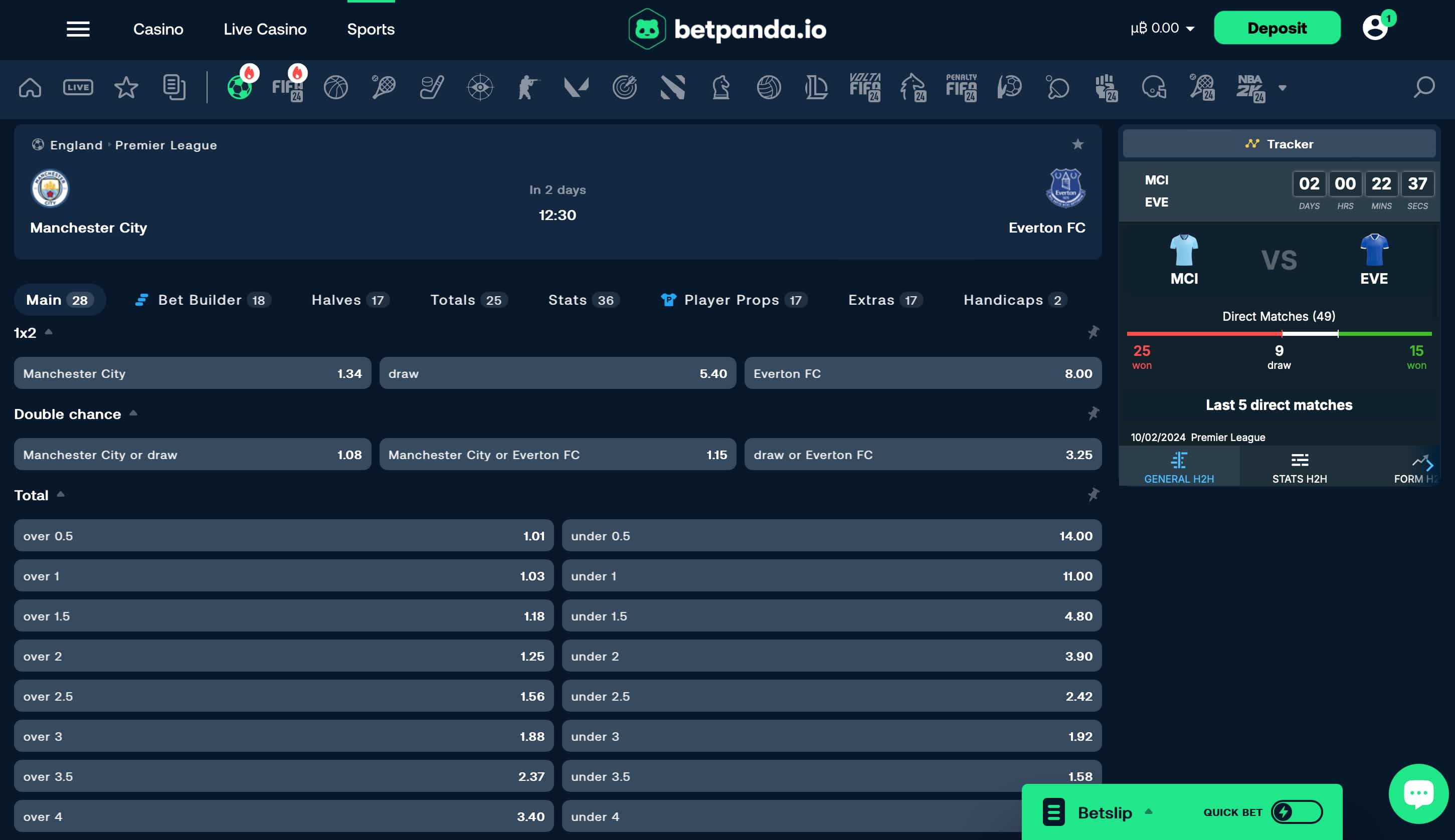Select the basketball sport category
The image size is (1455, 840).
336,87
